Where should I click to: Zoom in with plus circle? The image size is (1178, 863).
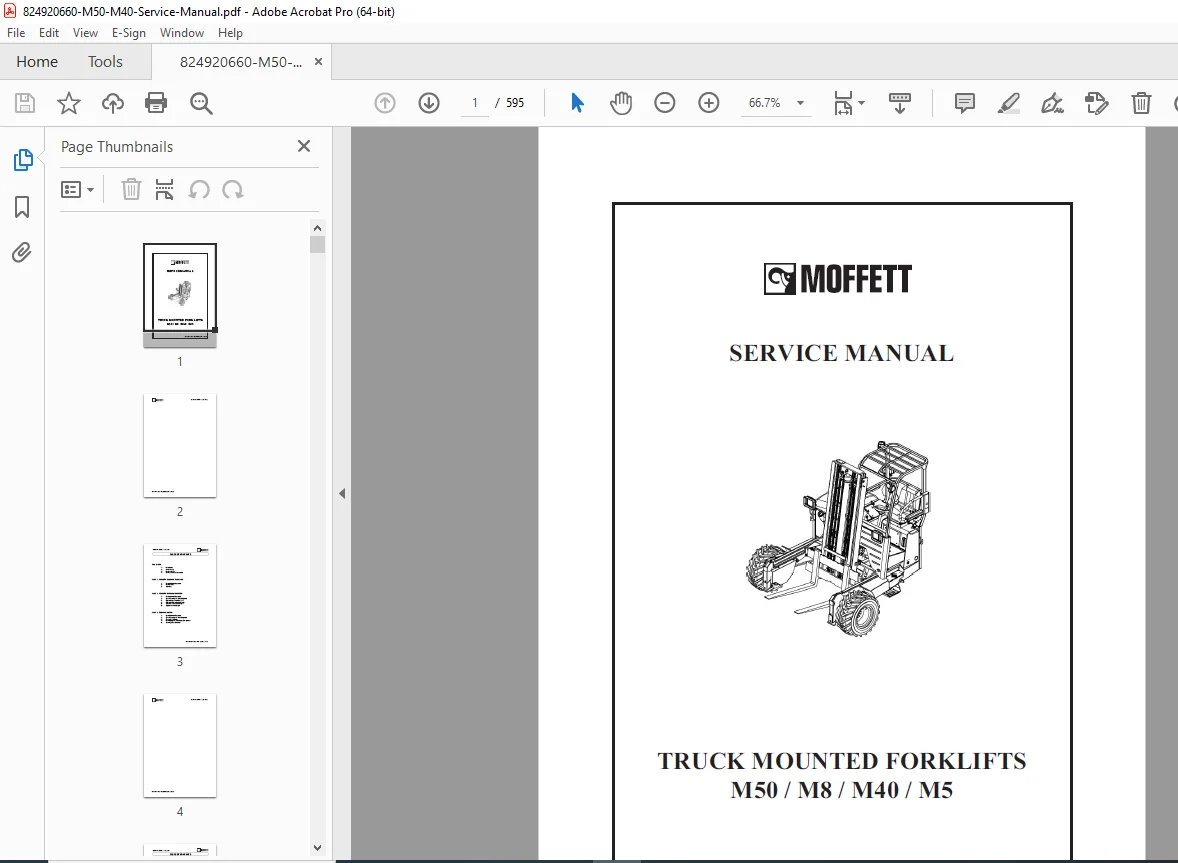[x=708, y=103]
